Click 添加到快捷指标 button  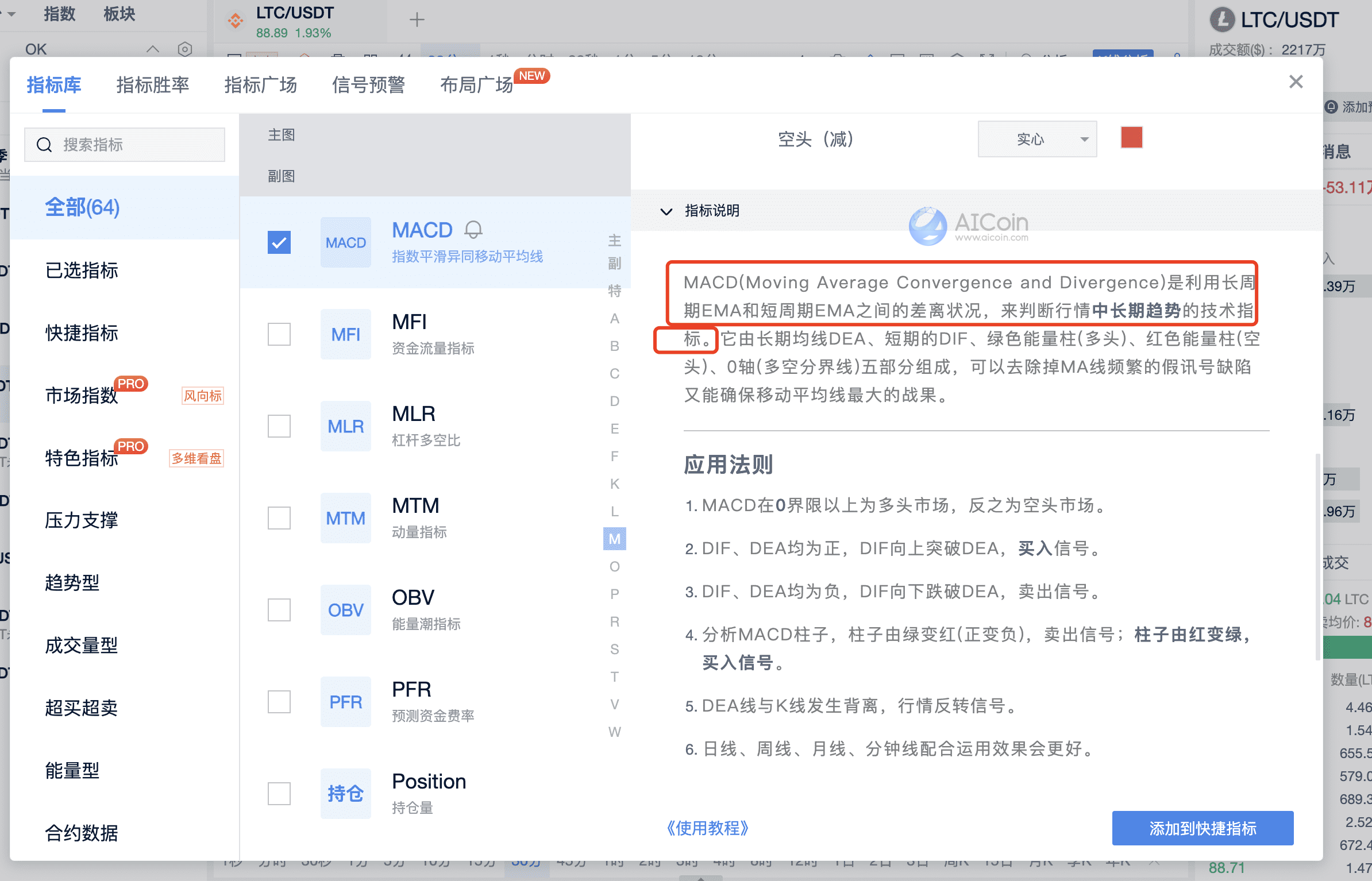[x=1203, y=828]
